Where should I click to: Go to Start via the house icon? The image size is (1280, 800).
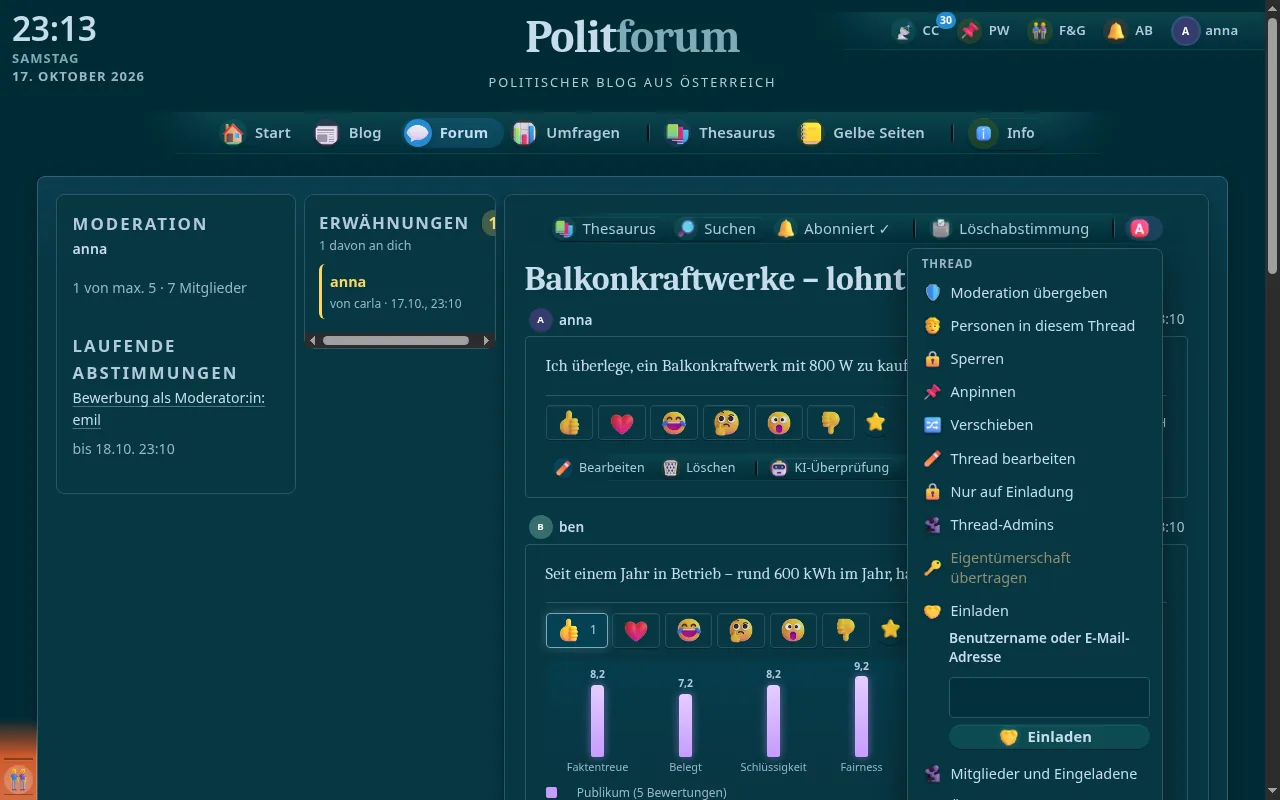(257, 133)
